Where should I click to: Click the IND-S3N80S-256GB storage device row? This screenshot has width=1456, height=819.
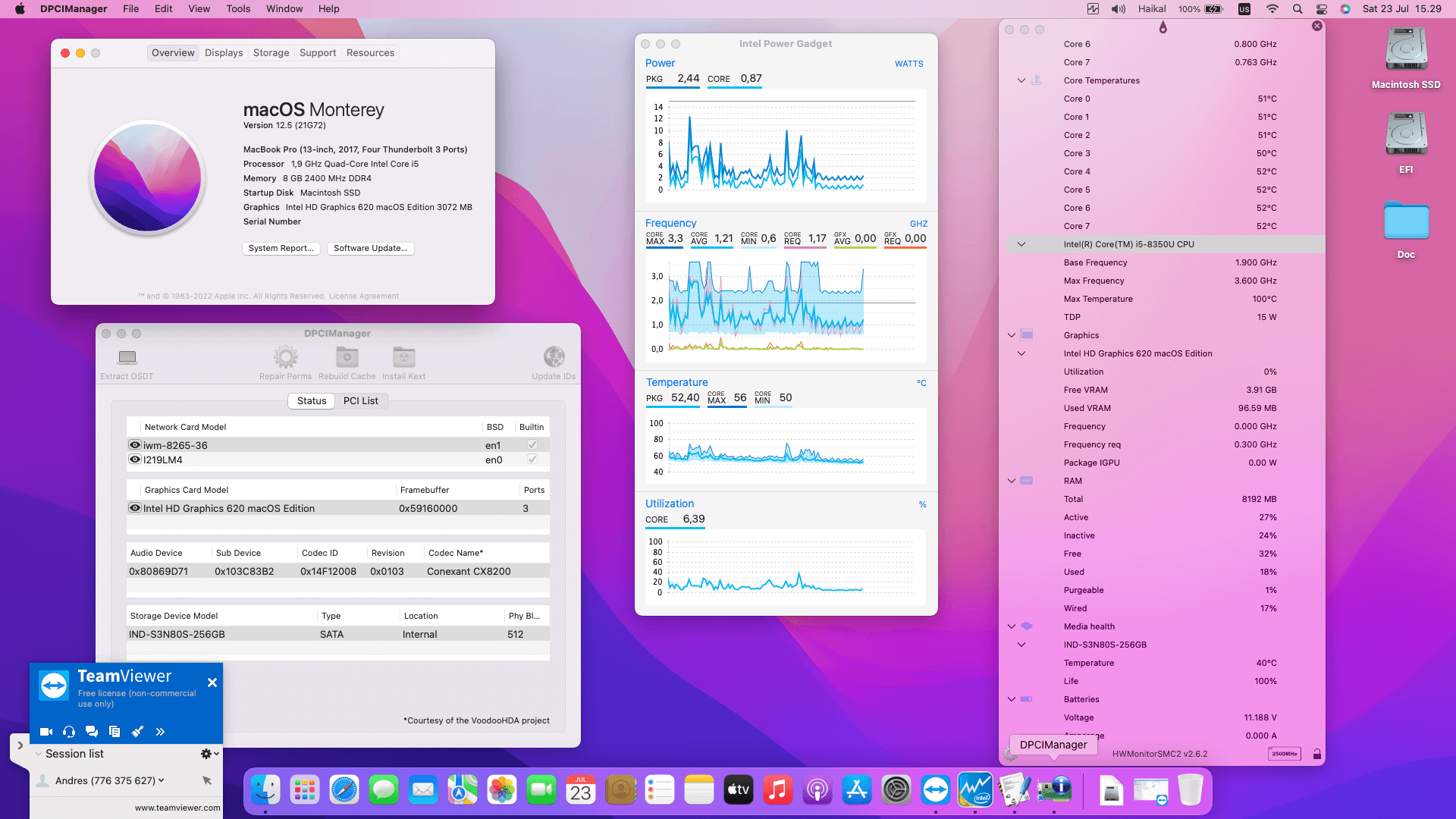tap(338, 635)
